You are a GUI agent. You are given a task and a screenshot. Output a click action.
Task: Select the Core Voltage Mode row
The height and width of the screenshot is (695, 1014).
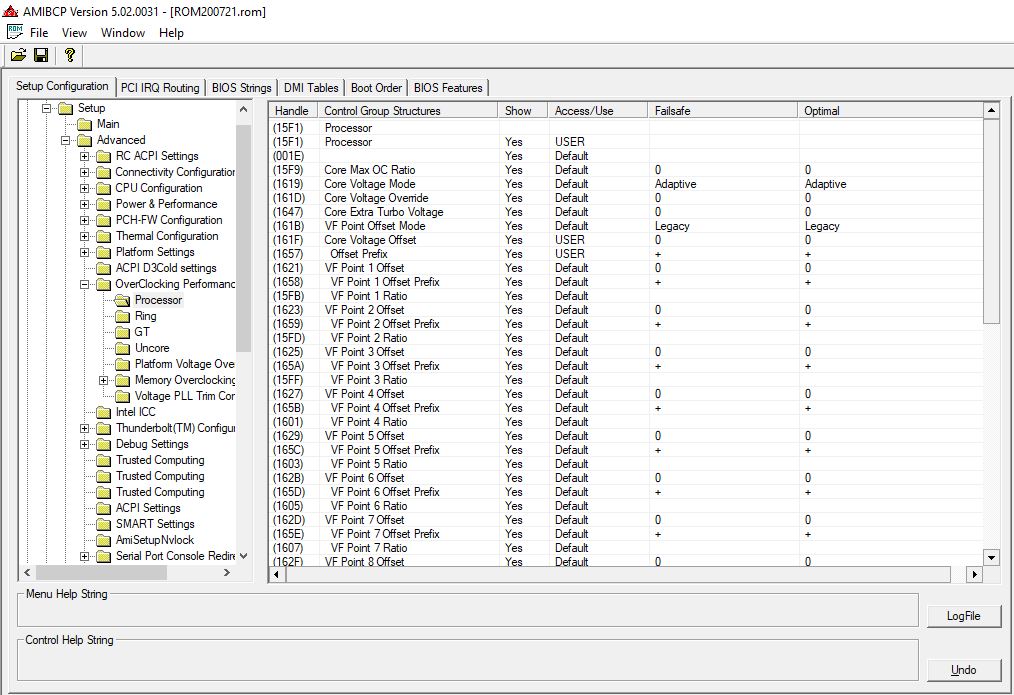click(x=626, y=184)
